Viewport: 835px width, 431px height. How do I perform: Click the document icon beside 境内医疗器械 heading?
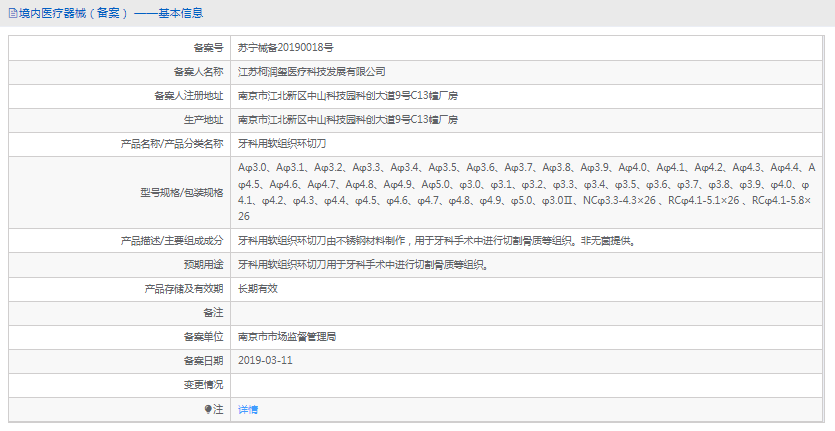pyautogui.click(x=13, y=13)
